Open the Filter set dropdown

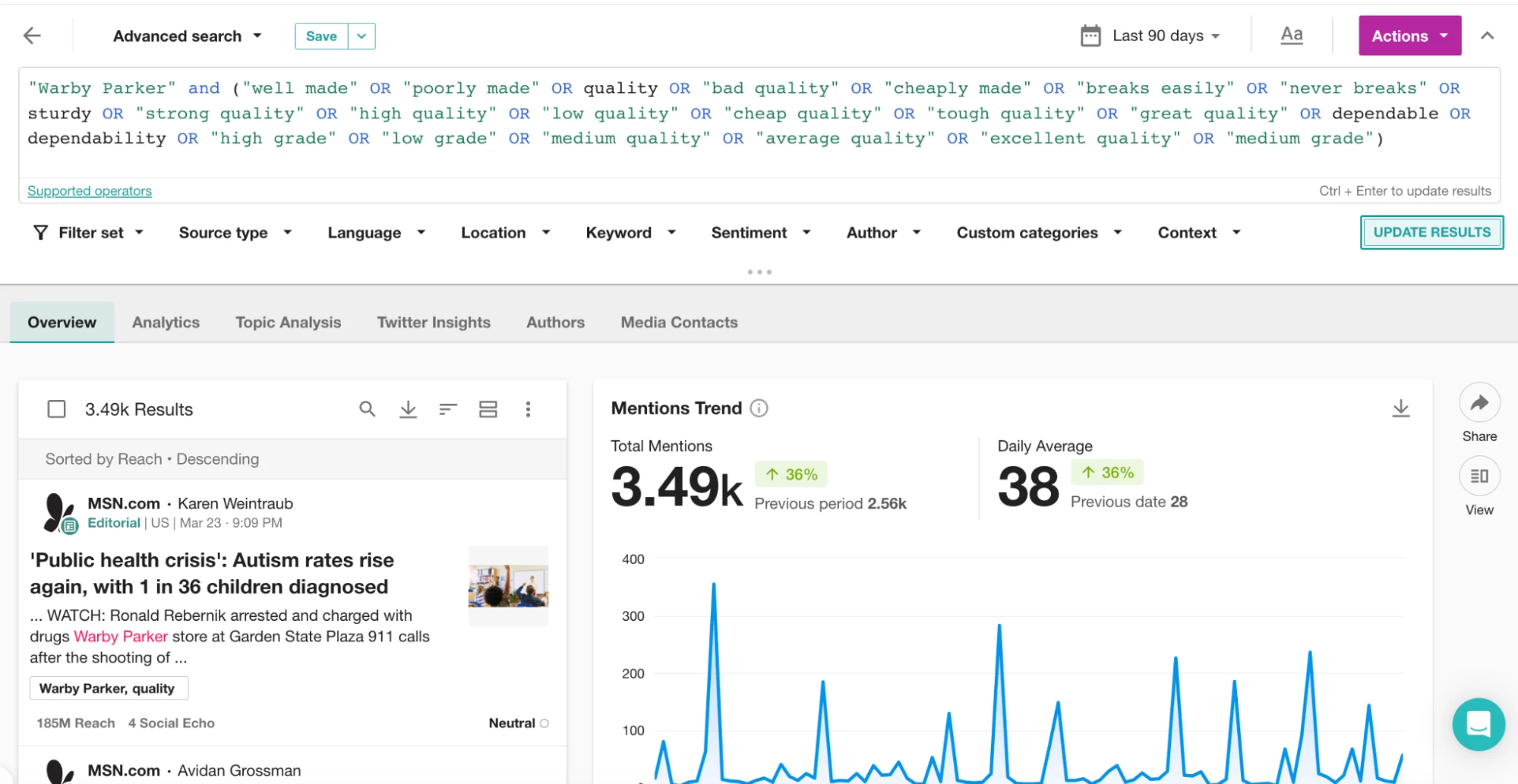(89, 233)
